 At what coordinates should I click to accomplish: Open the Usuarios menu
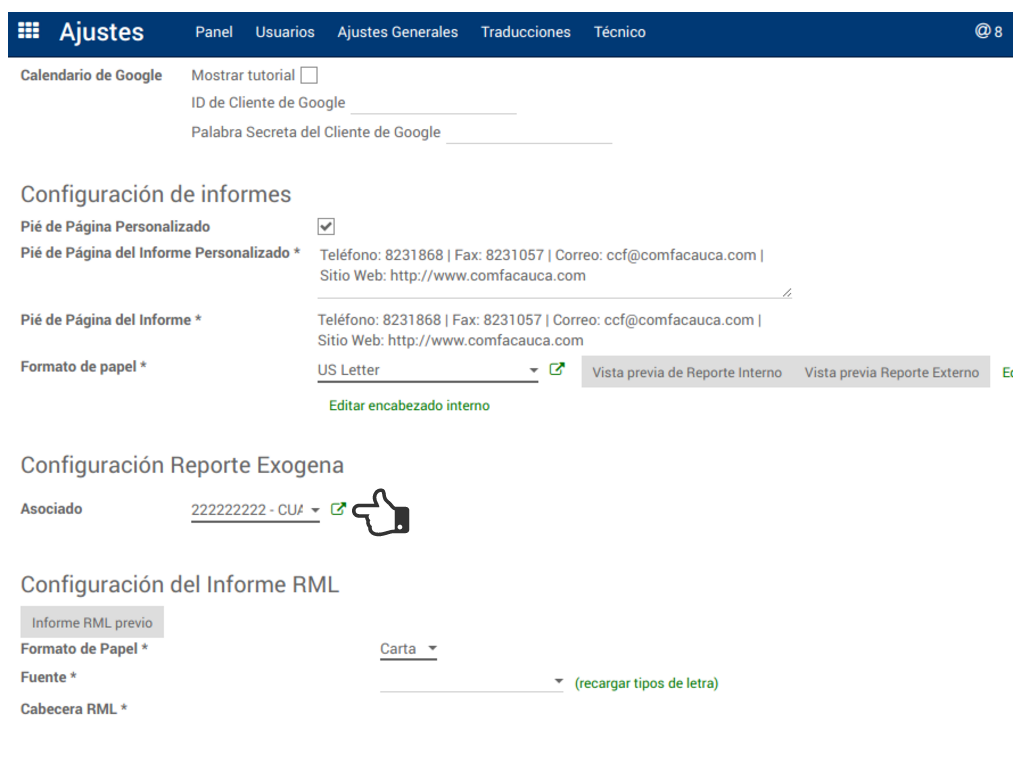click(x=285, y=32)
